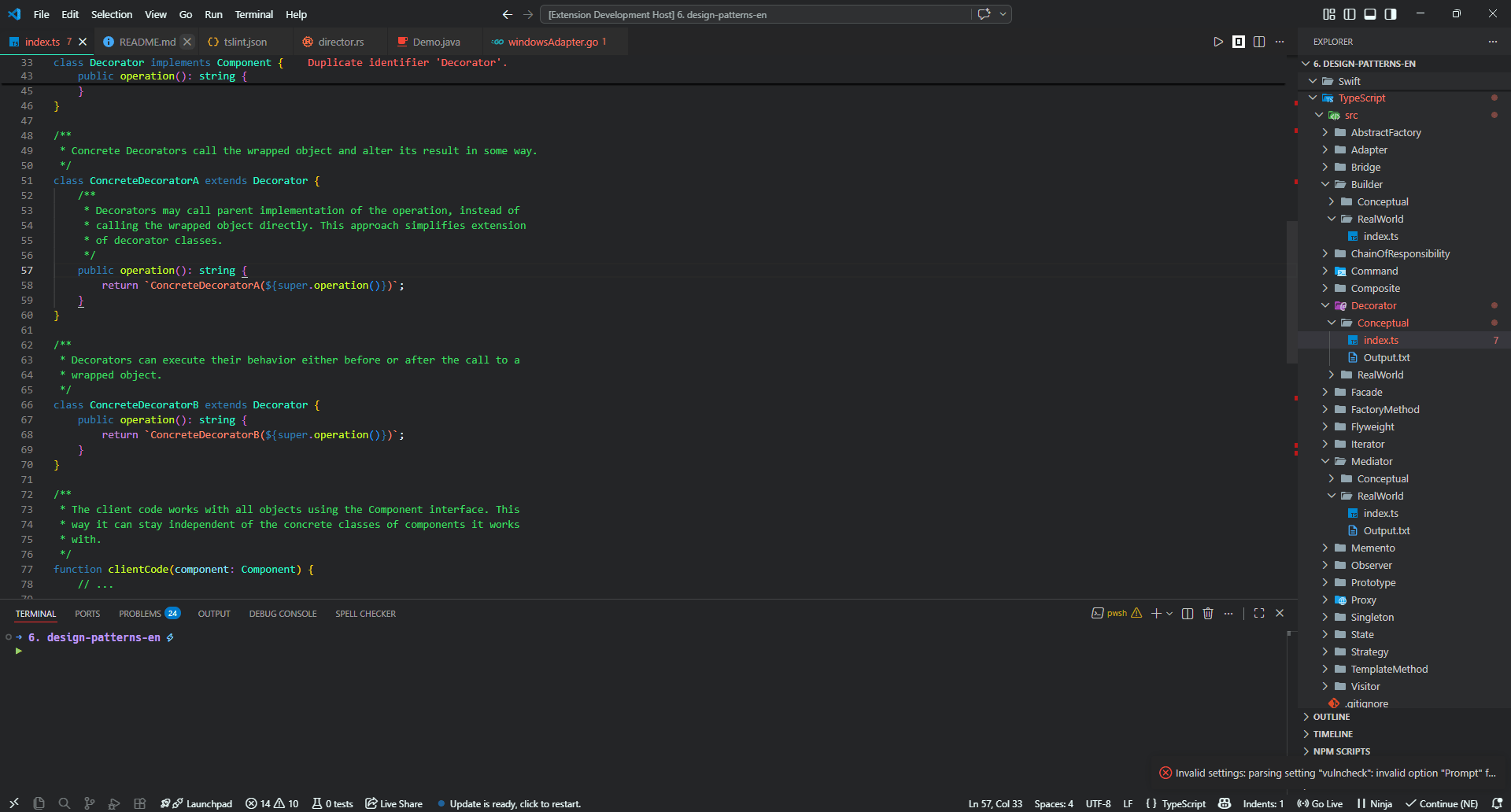The image size is (1511, 812).
Task: Maximize the terminal panel size
Action: pyautogui.click(x=1259, y=613)
